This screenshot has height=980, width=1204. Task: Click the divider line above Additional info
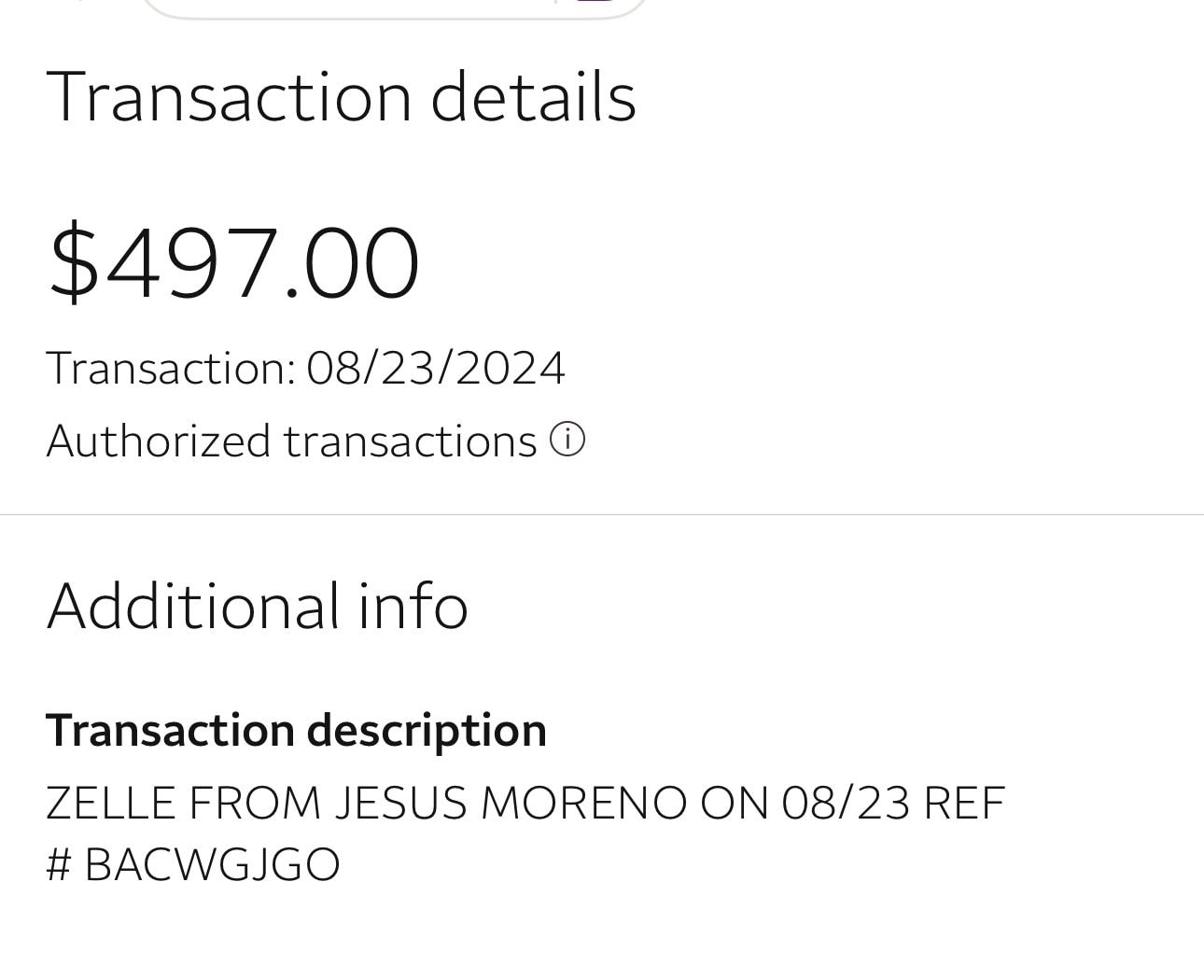click(602, 514)
